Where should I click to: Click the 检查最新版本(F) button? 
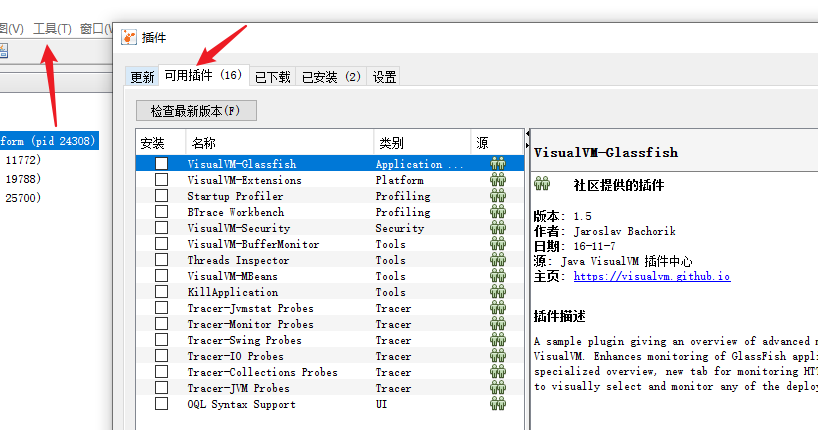tap(196, 111)
